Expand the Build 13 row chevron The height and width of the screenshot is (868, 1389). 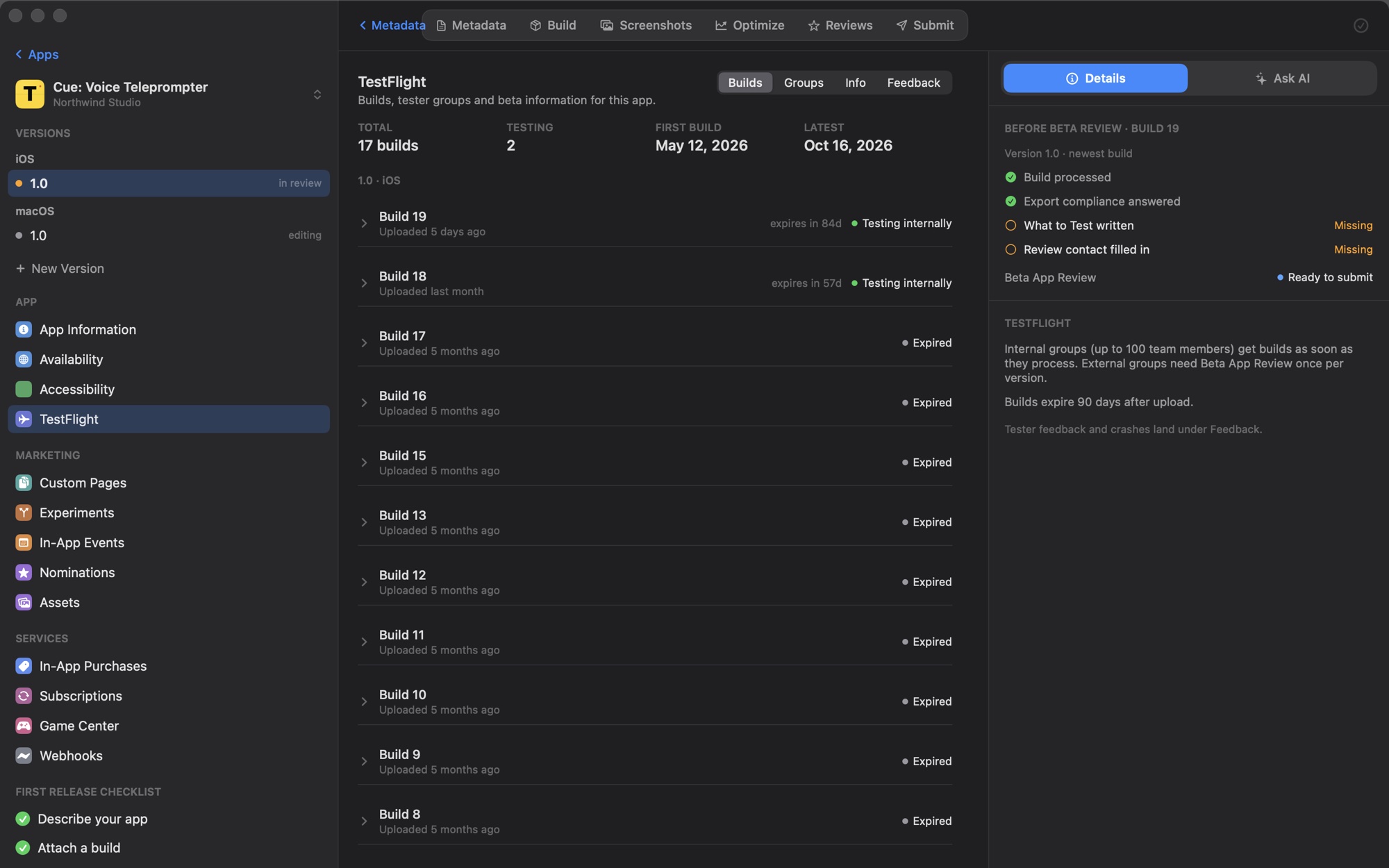pos(364,522)
